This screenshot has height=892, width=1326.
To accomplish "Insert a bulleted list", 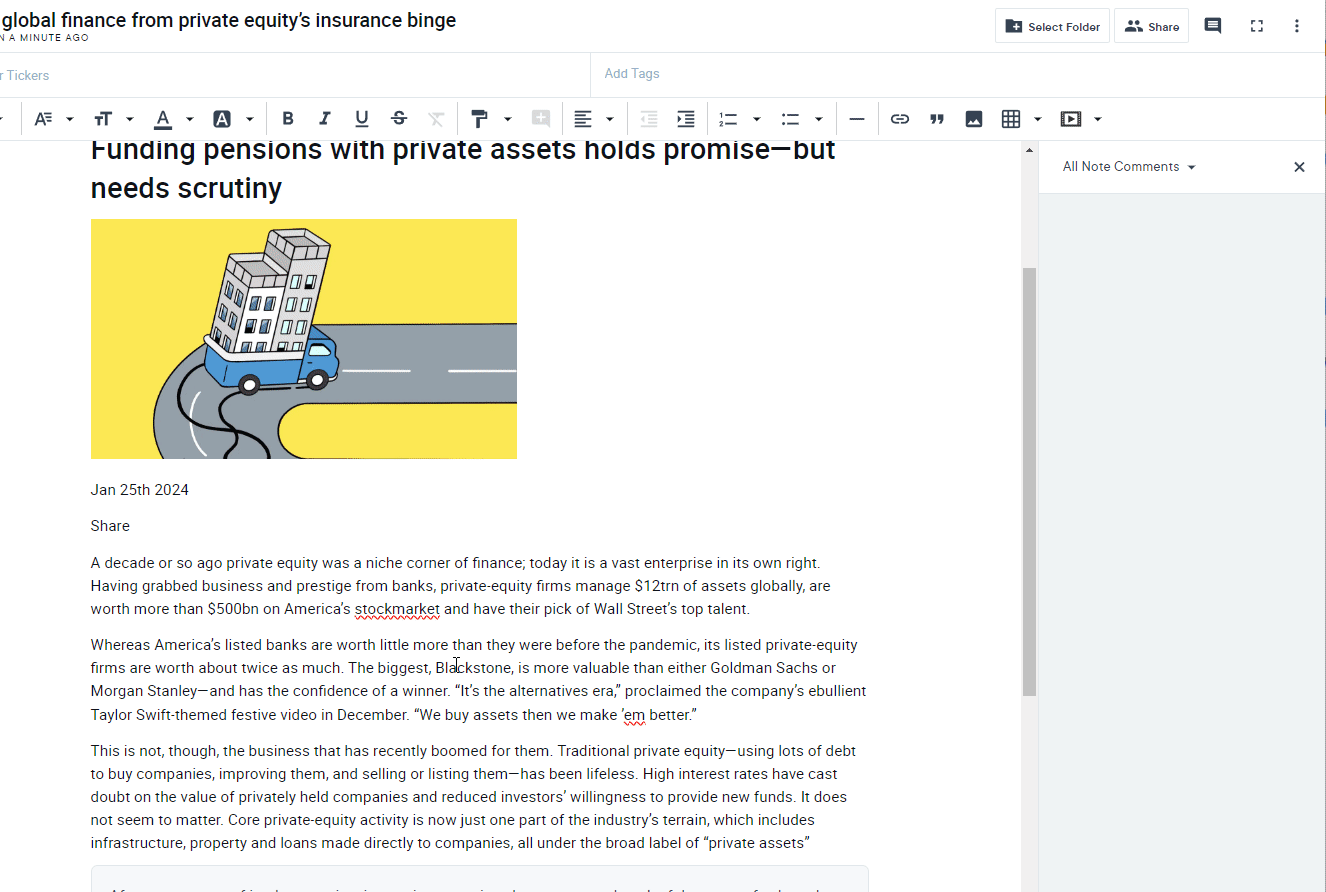I will pyautogui.click(x=790, y=119).
